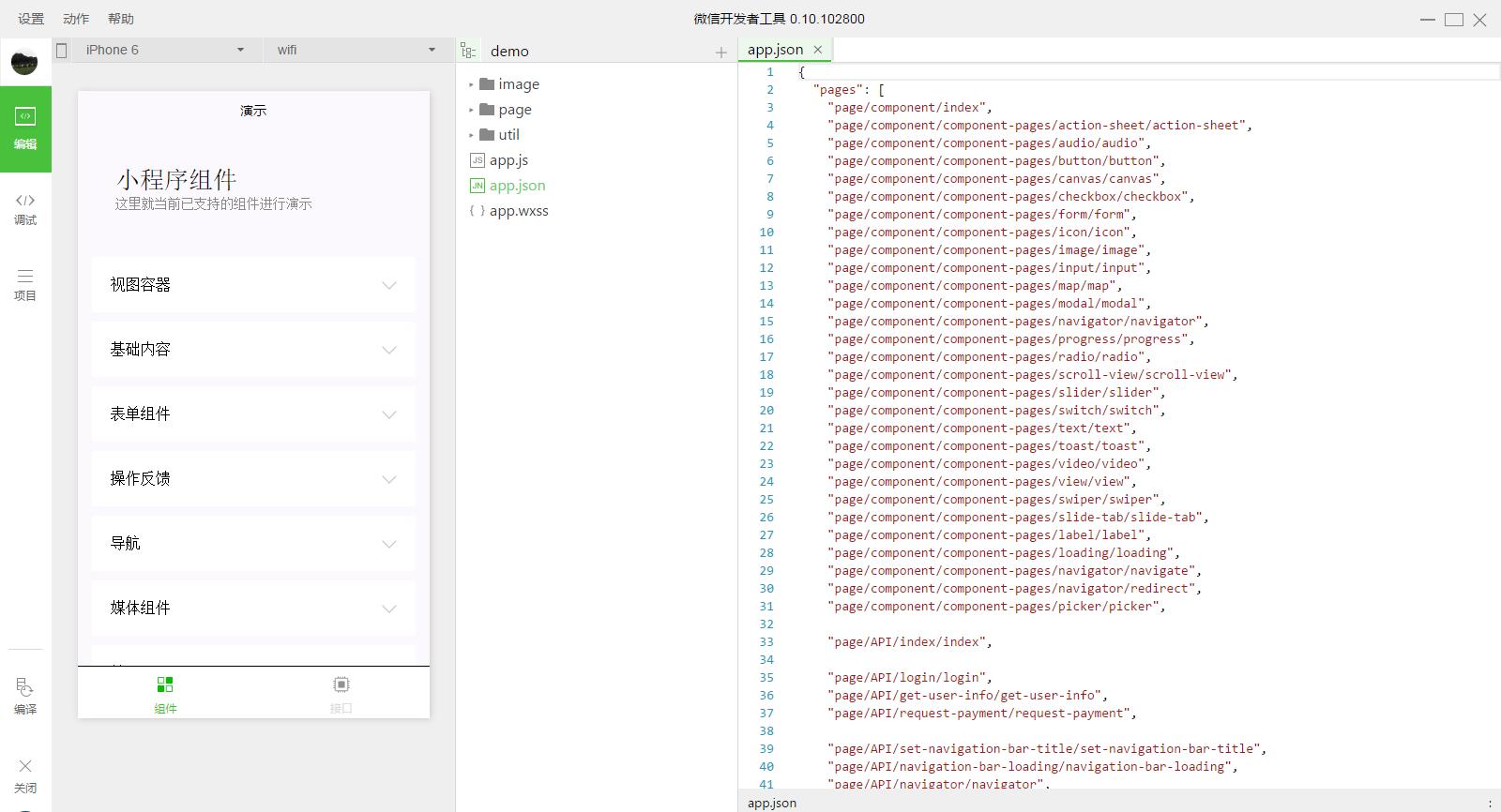The height and width of the screenshot is (812, 1501).
Task: Click the braces icon of app.wxss
Action: pyautogui.click(x=477, y=211)
